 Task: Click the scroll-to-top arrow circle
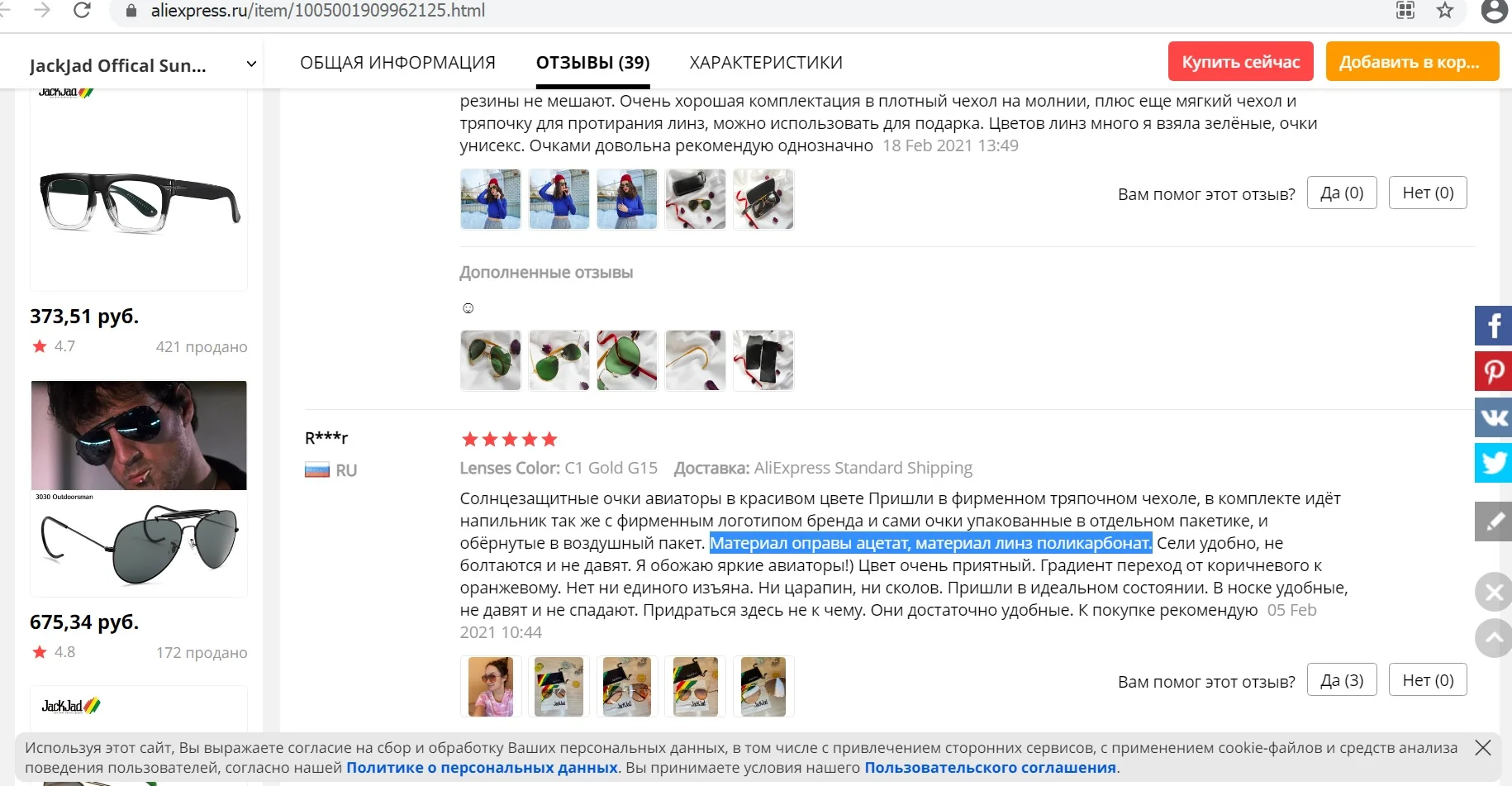[1494, 637]
